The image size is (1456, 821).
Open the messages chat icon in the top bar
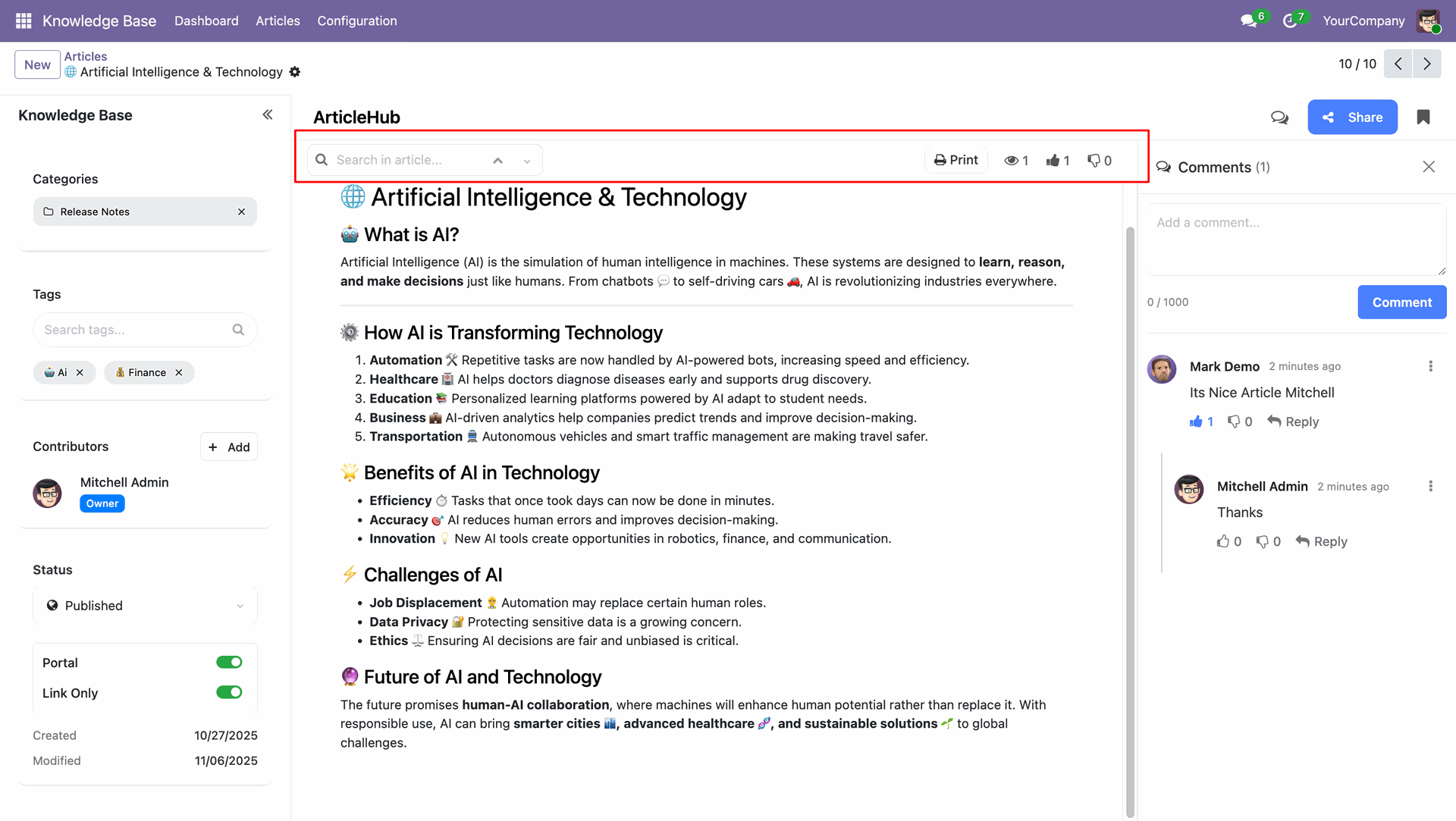click(x=1248, y=20)
